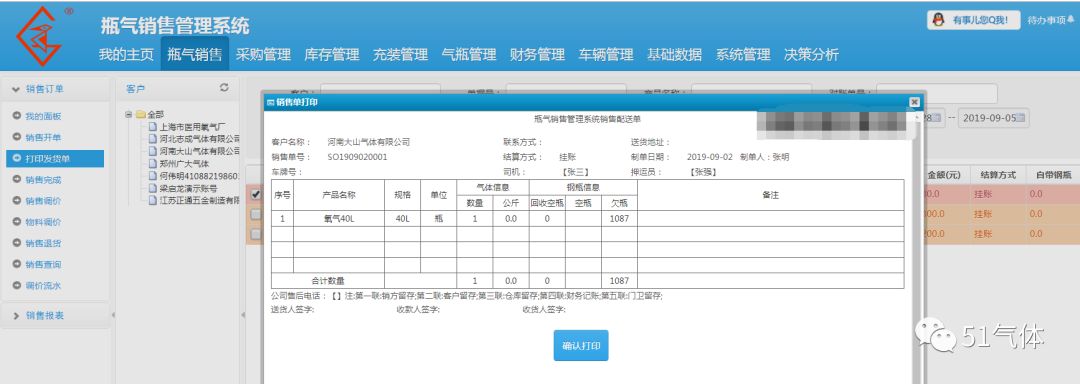Image resolution: width=1080 pixels, height=384 pixels.
Task: Select customer 上海市医用氧气厂 in tree
Action: click(192, 127)
